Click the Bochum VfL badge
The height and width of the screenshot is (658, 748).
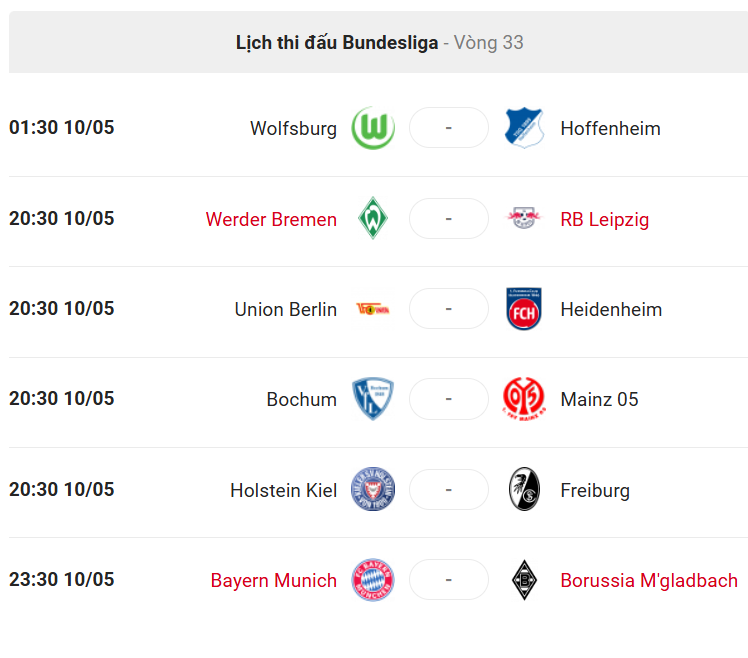(x=373, y=399)
